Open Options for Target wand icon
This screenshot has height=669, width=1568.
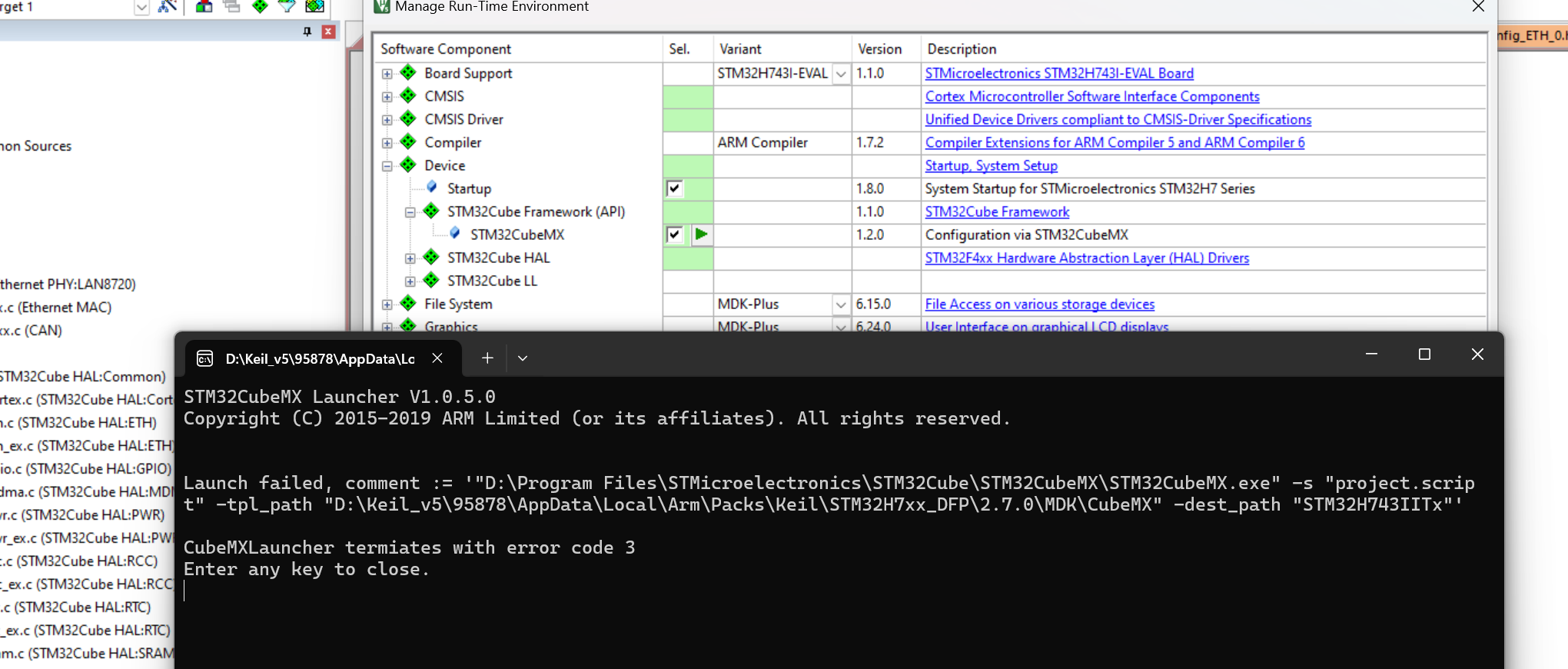[168, 6]
